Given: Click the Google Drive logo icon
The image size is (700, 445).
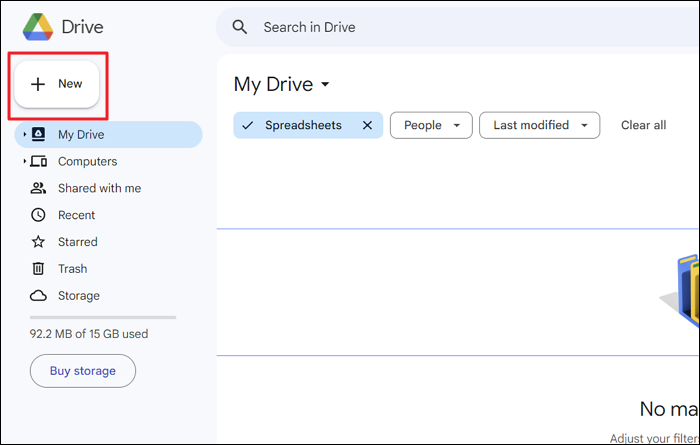Looking at the screenshot, I should (x=38, y=27).
